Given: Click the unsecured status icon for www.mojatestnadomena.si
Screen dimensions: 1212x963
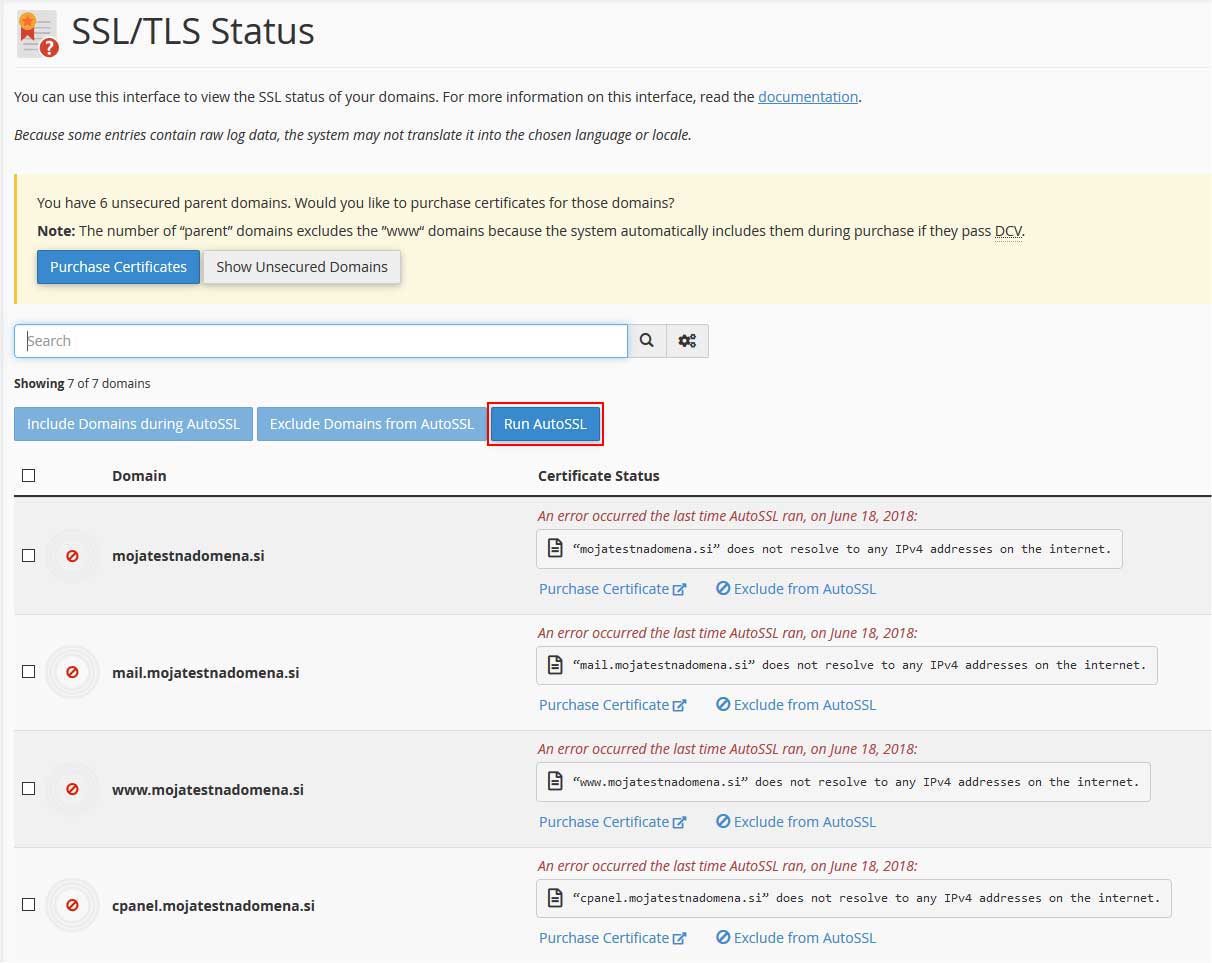Looking at the screenshot, I should [72, 789].
